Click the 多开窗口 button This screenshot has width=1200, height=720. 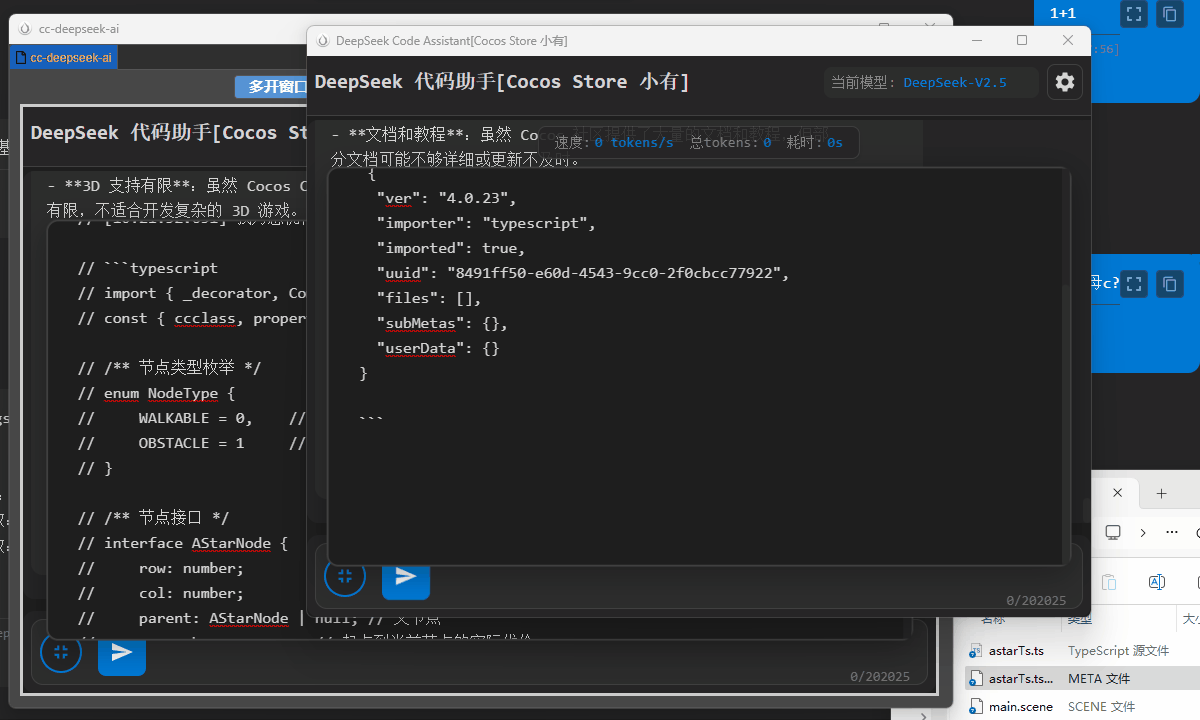[x=271, y=87]
